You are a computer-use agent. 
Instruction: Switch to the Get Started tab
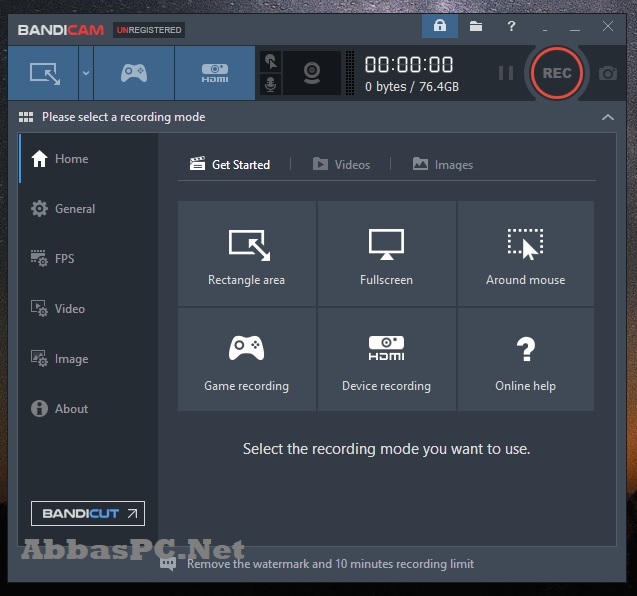tap(230, 165)
